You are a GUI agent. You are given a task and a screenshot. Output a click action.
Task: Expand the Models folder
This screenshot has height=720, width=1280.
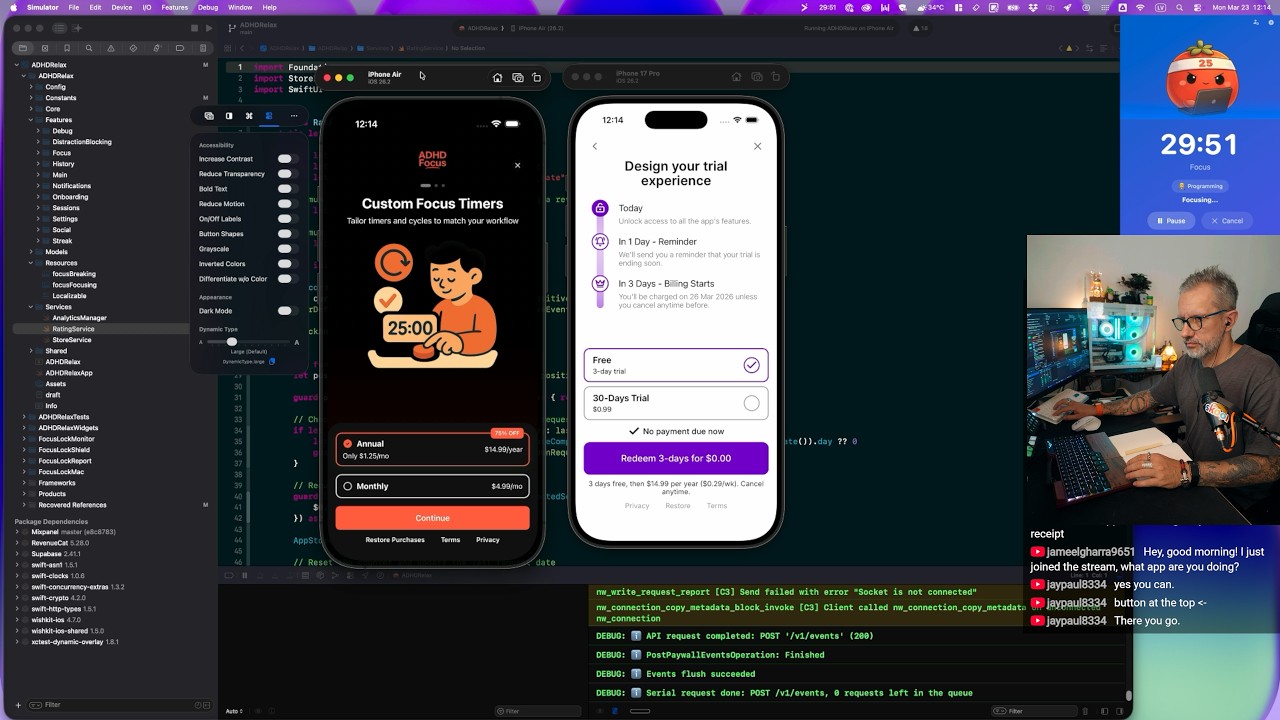[x=30, y=252]
